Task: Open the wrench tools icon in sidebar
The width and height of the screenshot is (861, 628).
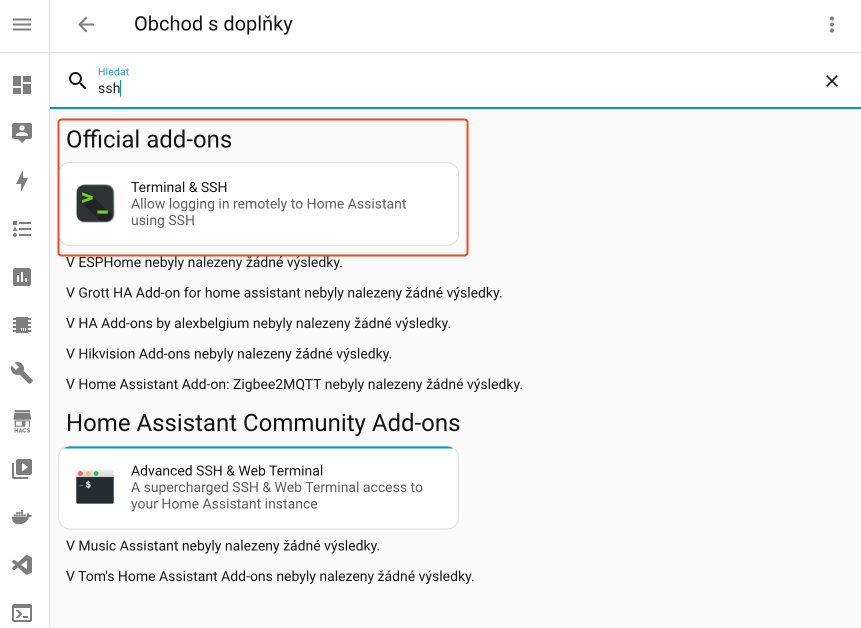Action: pos(22,373)
